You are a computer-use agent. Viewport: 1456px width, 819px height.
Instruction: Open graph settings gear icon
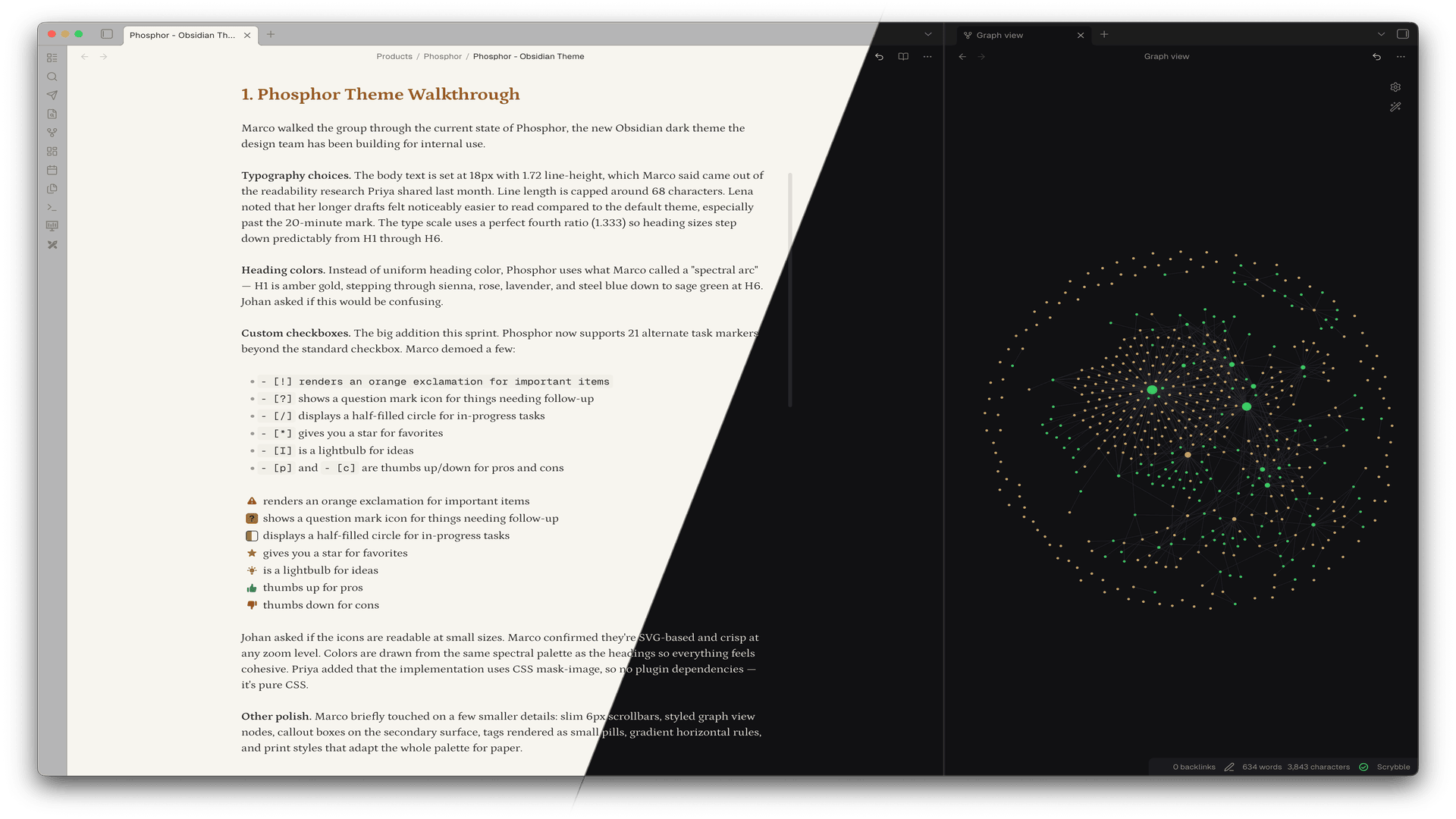pos(1395,87)
